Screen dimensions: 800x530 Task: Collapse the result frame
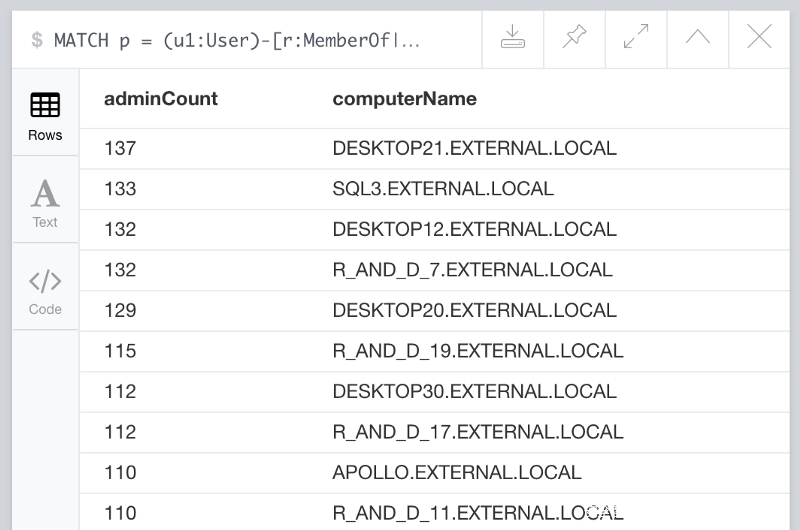coord(698,38)
